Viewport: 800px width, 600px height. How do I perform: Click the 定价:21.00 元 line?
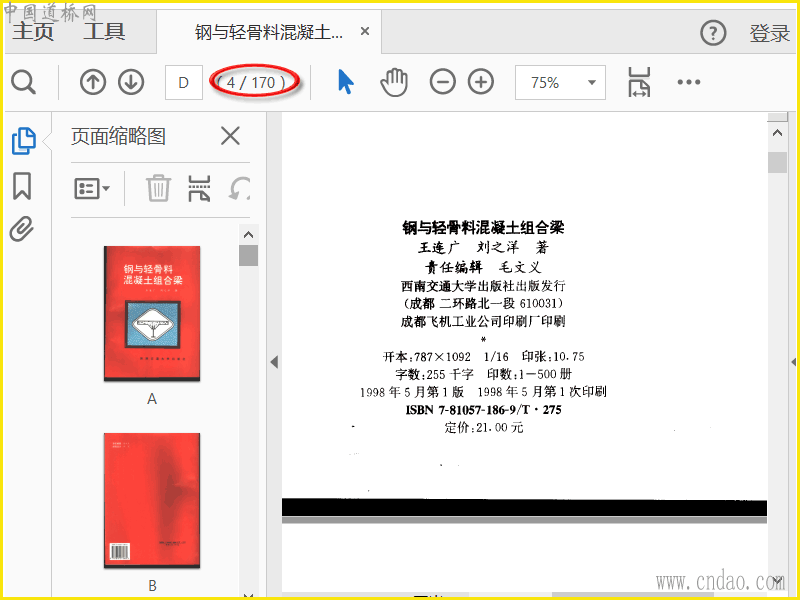pyautogui.click(x=484, y=428)
